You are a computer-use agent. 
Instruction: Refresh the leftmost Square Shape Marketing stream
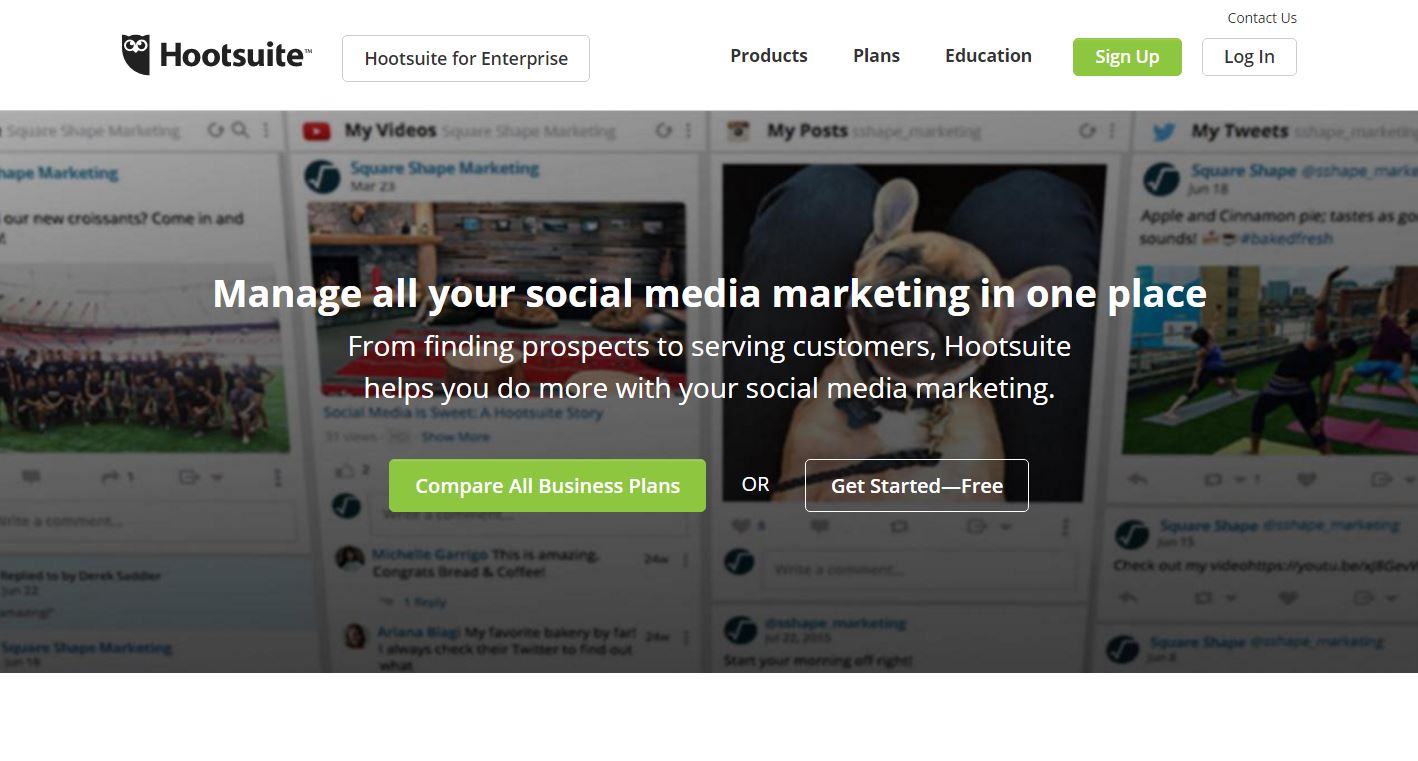215,131
